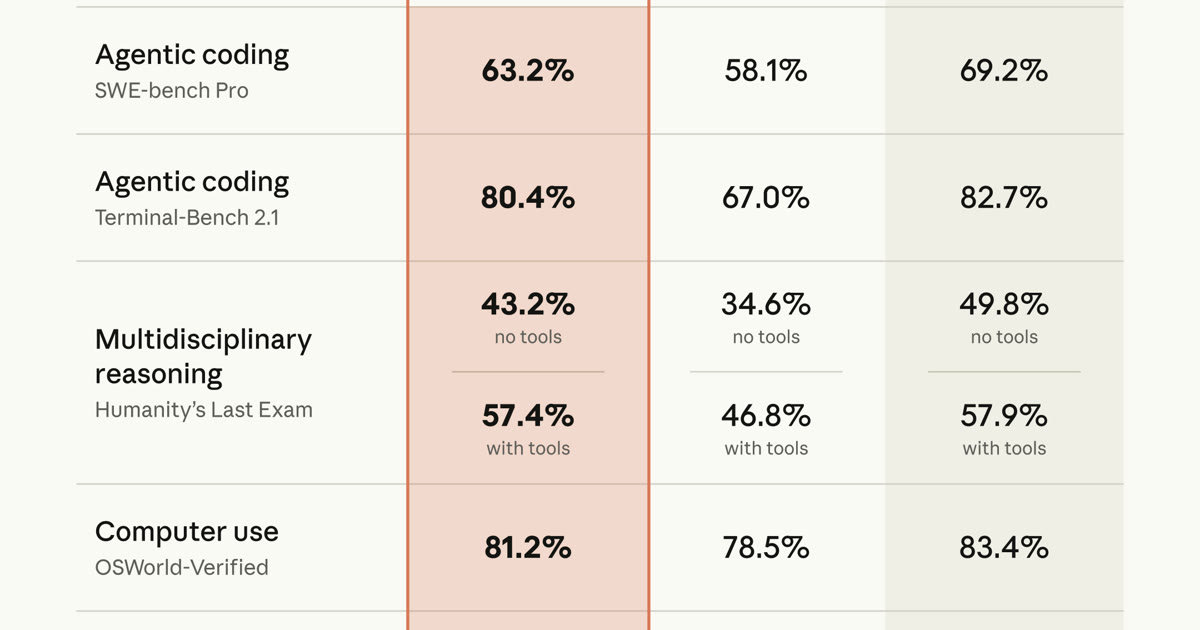Screen dimensions: 1200x630
Task: Click the 46.8% with tools value
Action: coord(766,414)
